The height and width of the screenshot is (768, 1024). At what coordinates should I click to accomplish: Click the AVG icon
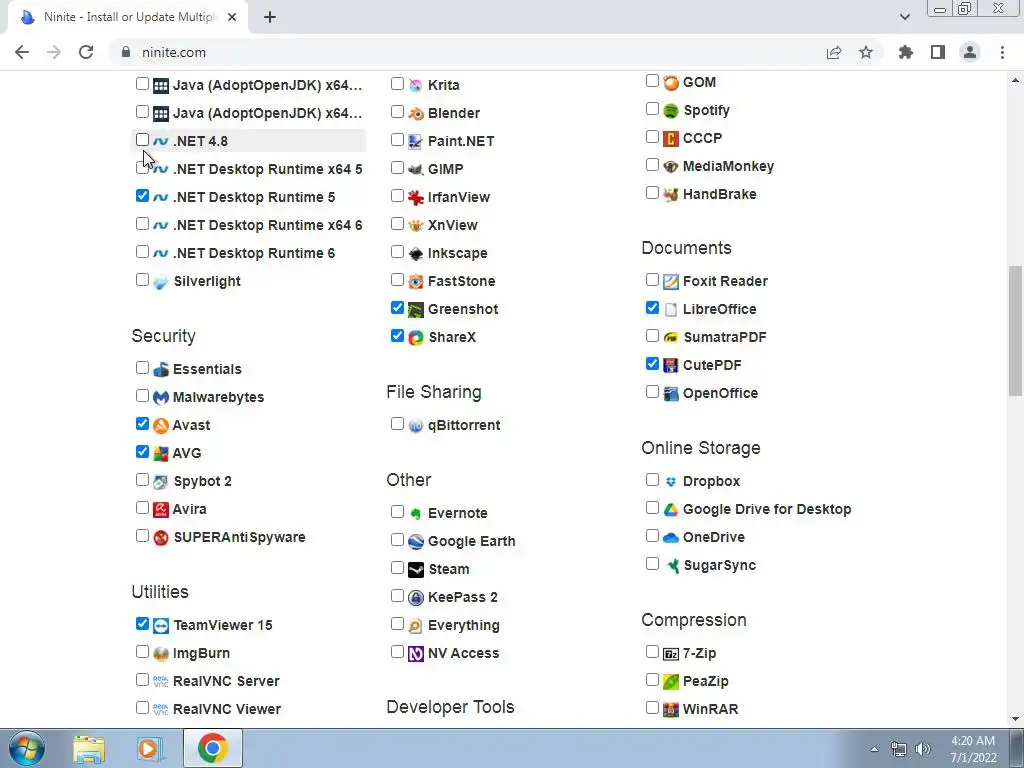coord(161,453)
